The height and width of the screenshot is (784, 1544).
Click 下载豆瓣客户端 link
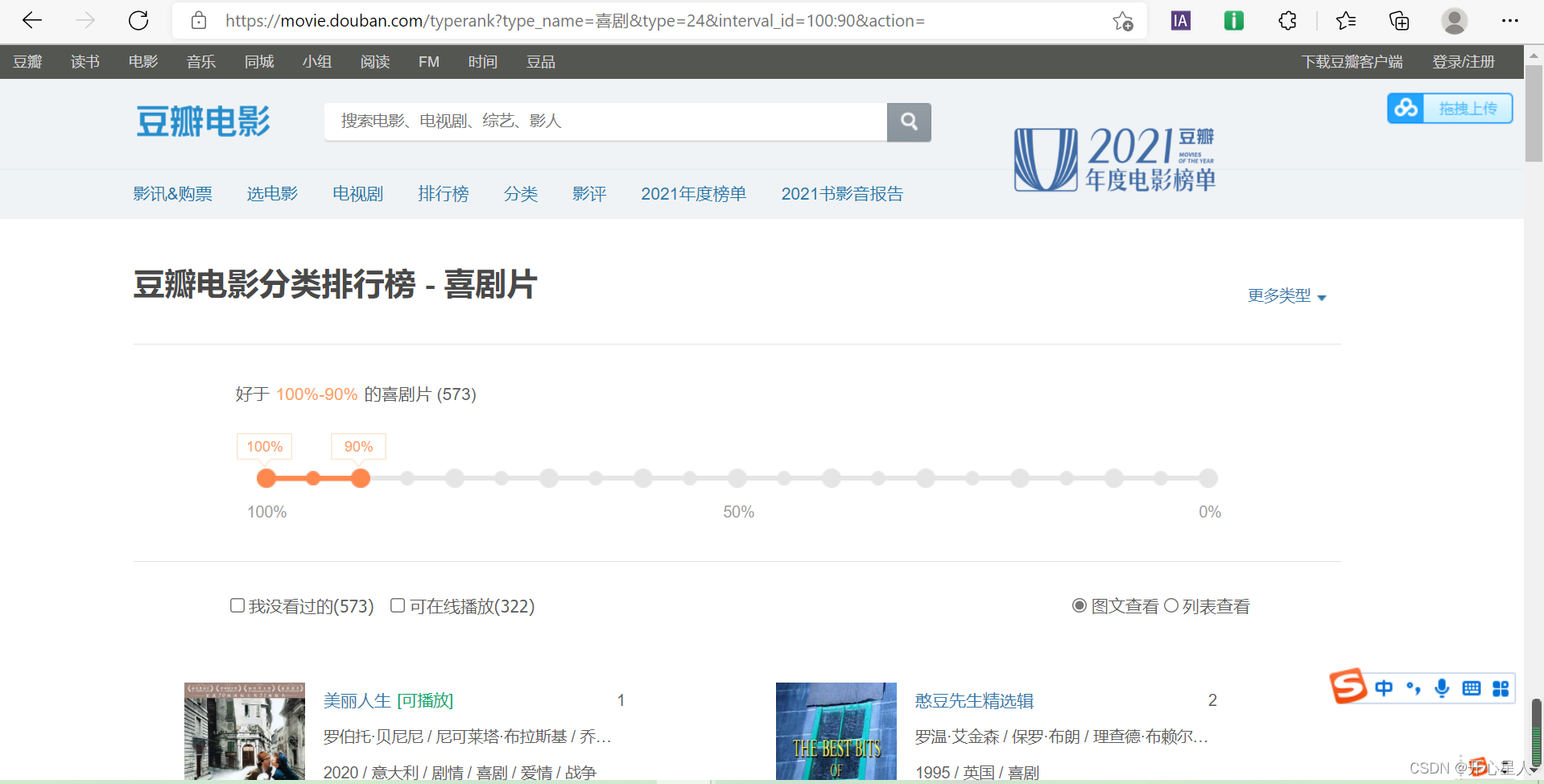[x=1352, y=62]
